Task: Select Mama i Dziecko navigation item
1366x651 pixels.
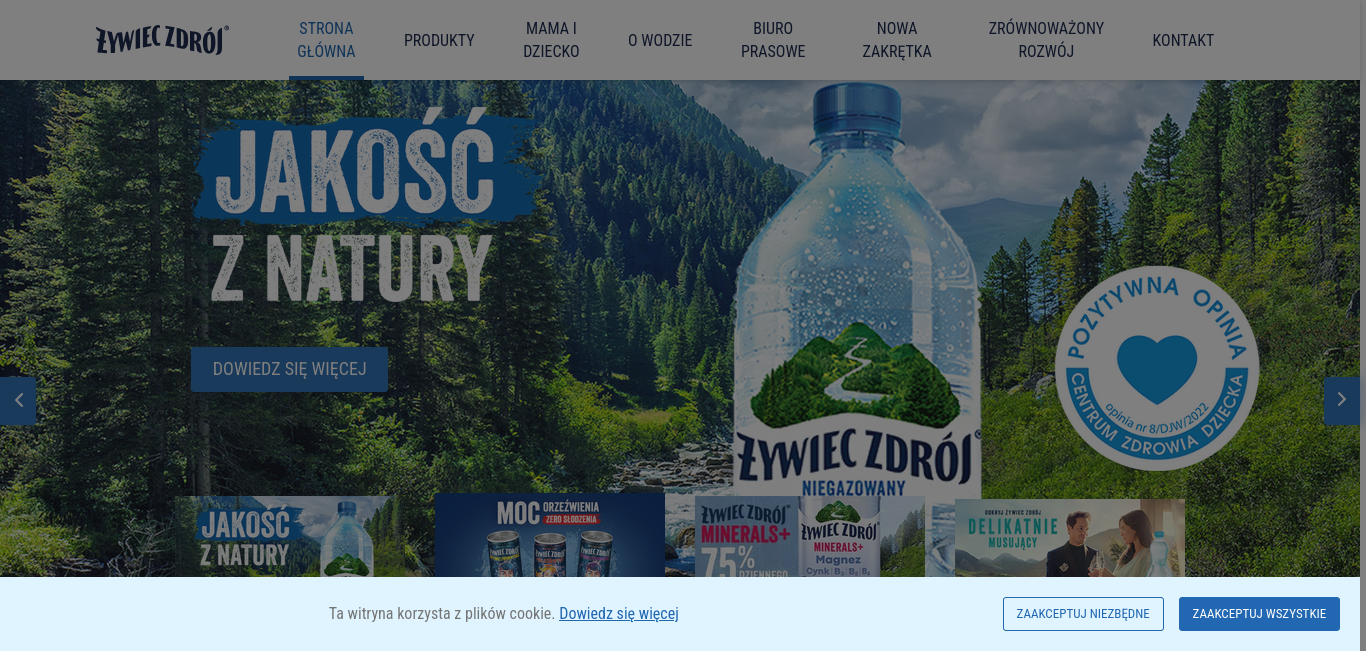Action: click(551, 40)
